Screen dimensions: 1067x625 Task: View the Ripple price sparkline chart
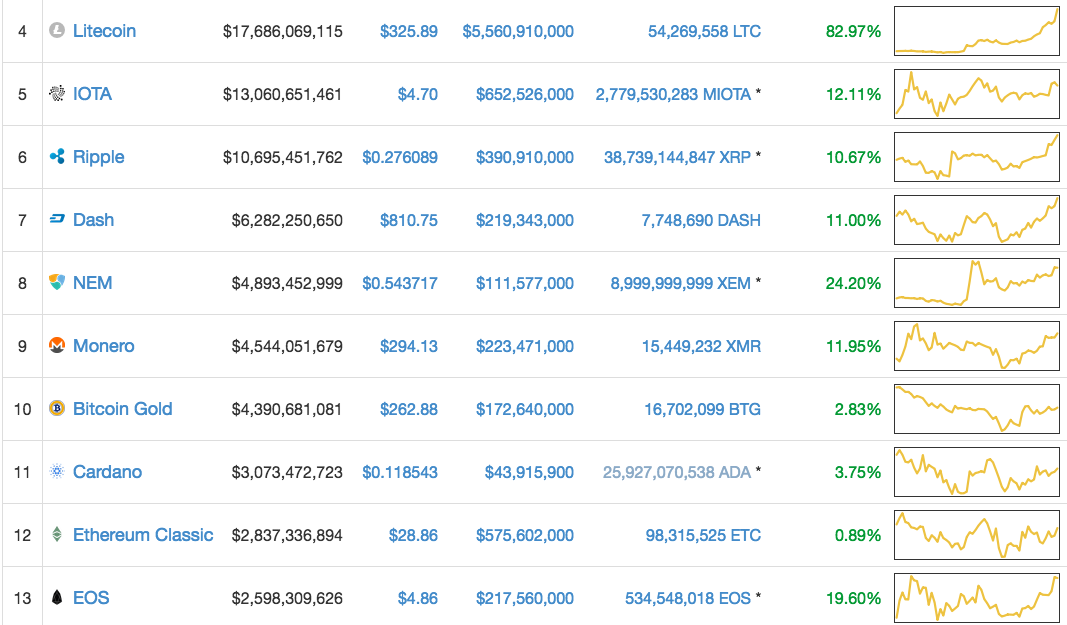point(976,157)
